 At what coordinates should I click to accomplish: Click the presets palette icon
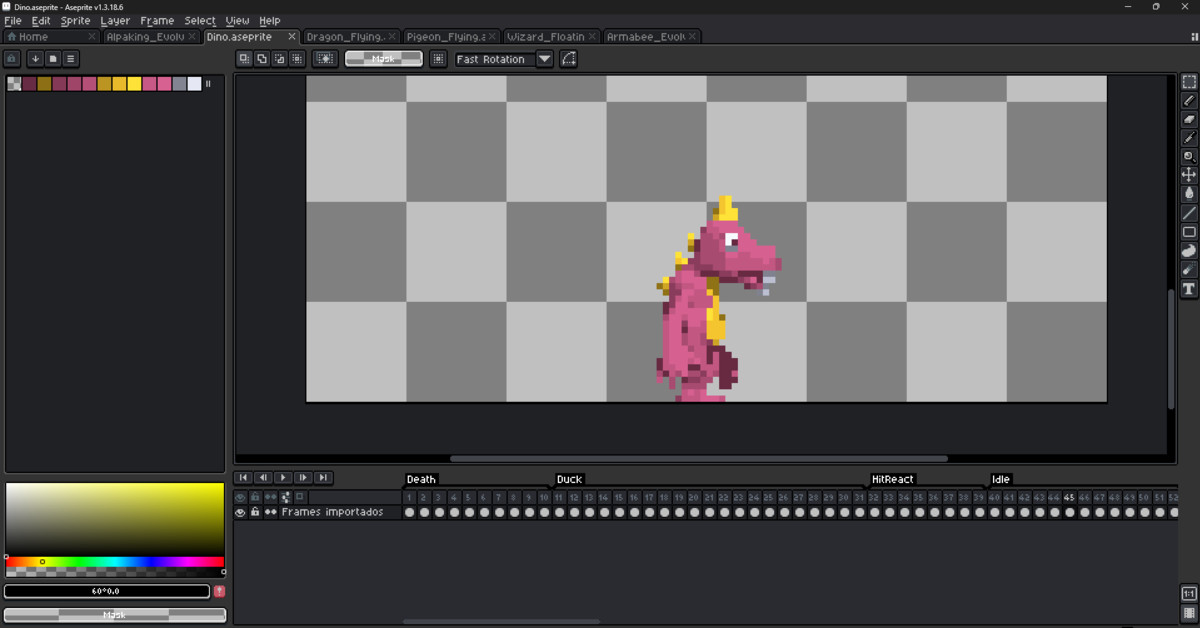tap(53, 59)
